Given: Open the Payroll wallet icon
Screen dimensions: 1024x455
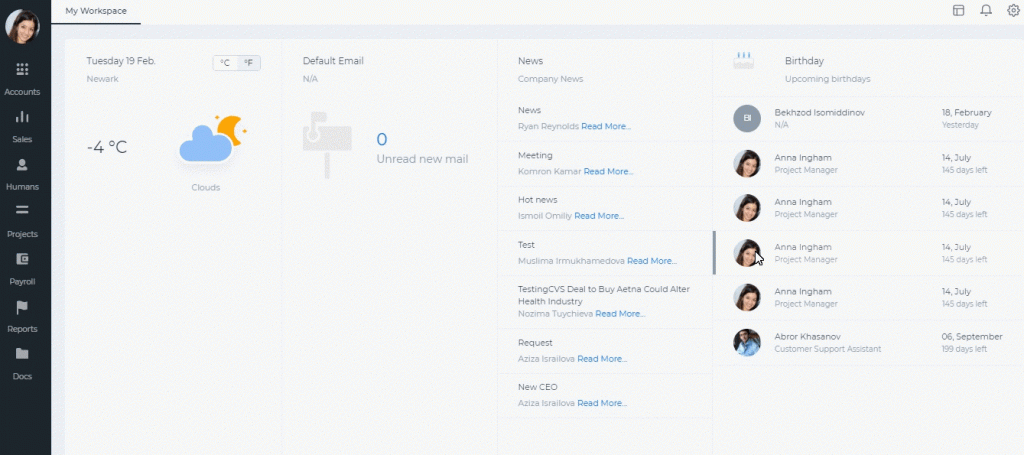Looking at the screenshot, I should [22, 259].
